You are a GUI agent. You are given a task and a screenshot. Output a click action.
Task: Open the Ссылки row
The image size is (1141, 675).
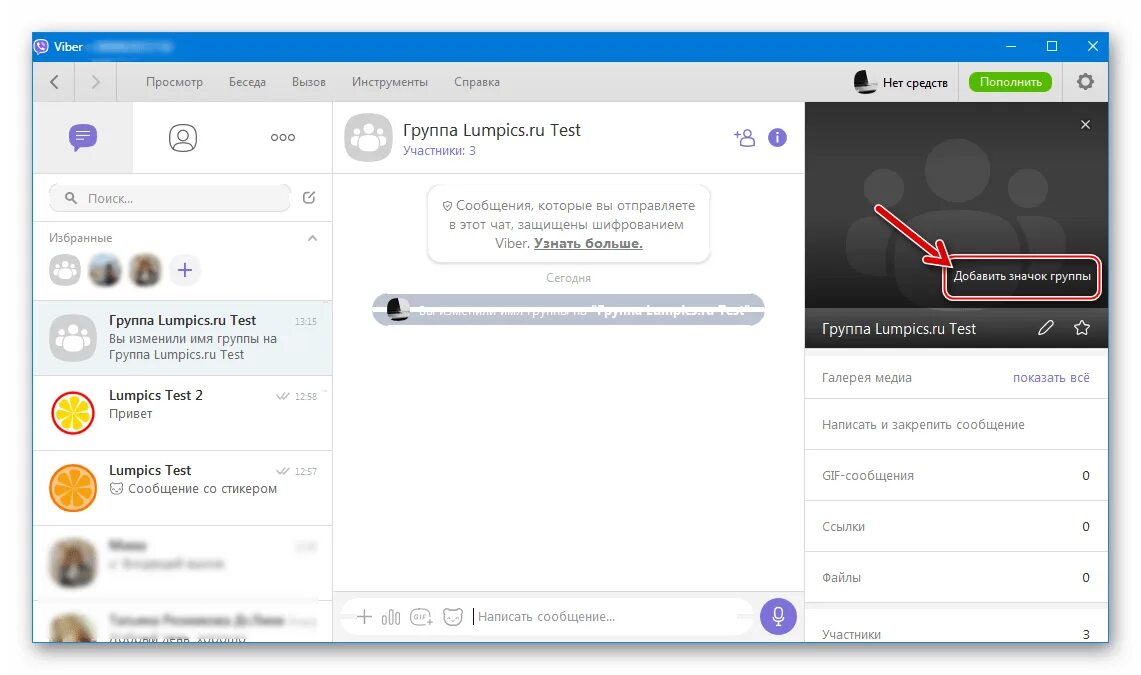click(956, 526)
